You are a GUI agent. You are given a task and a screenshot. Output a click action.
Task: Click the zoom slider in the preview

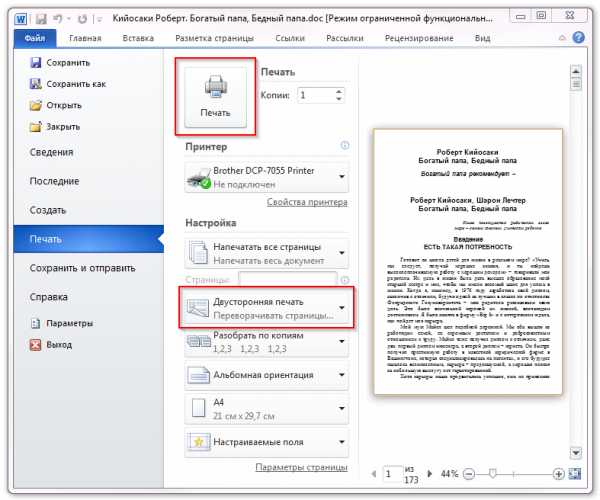click(x=522, y=473)
